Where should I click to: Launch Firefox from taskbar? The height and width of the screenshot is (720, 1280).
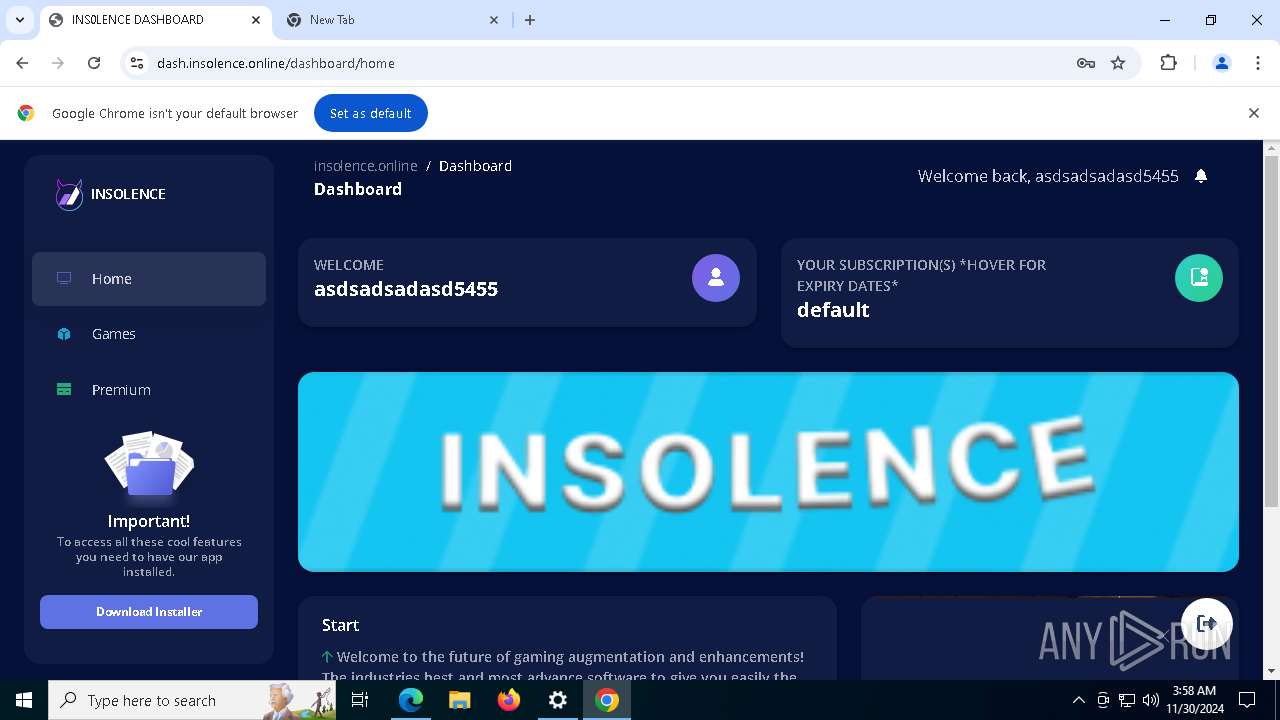(509, 700)
